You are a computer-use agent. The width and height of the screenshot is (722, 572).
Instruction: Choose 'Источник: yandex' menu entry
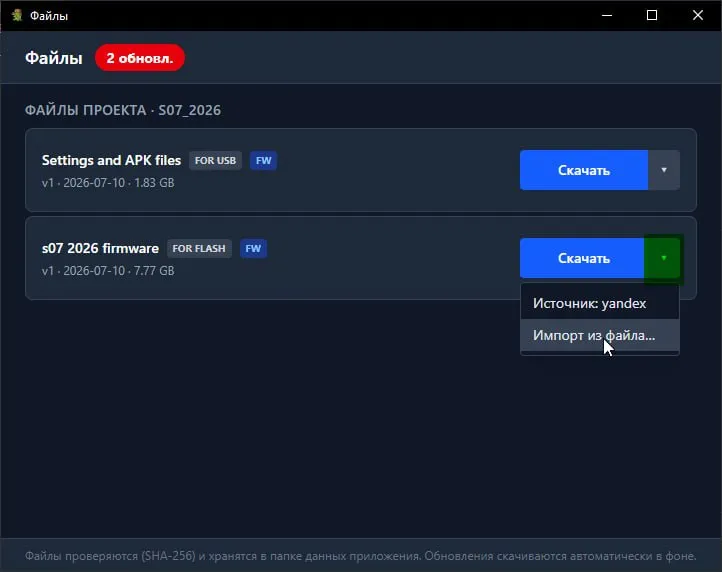click(600, 304)
